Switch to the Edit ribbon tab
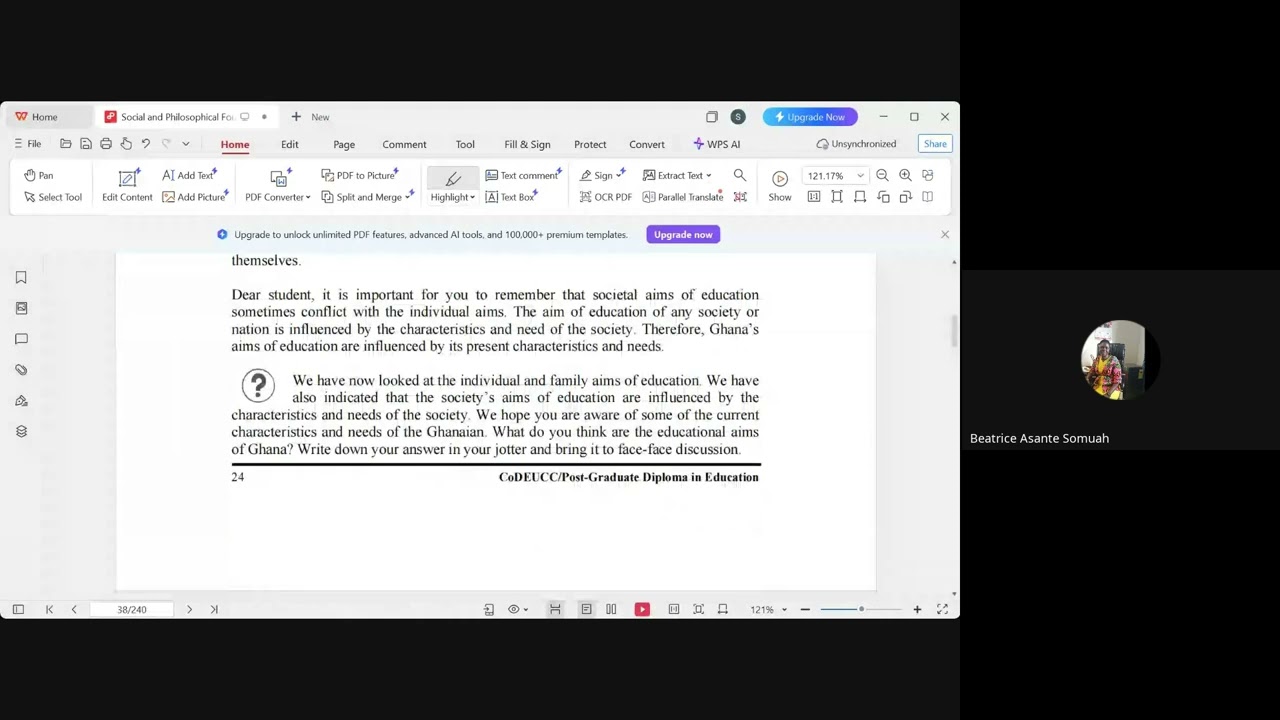 point(290,144)
